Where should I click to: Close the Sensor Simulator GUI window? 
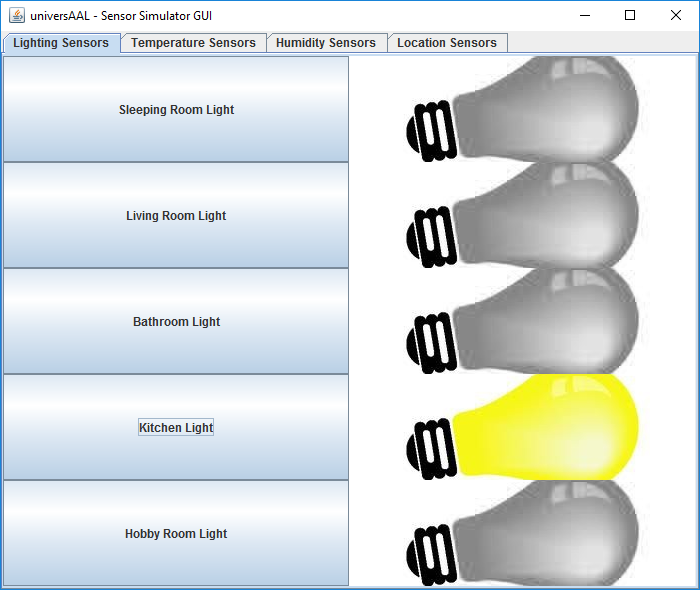point(676,15)
